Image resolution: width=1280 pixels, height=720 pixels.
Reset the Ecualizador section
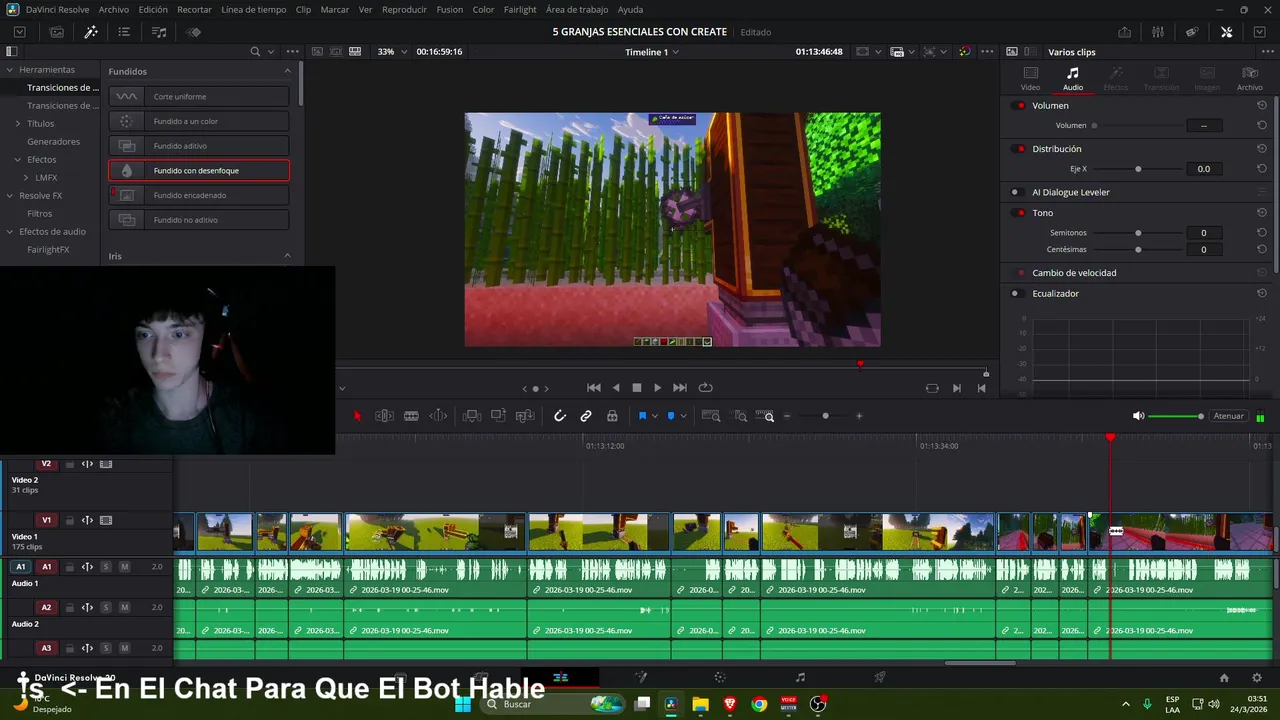(1262, 293)
